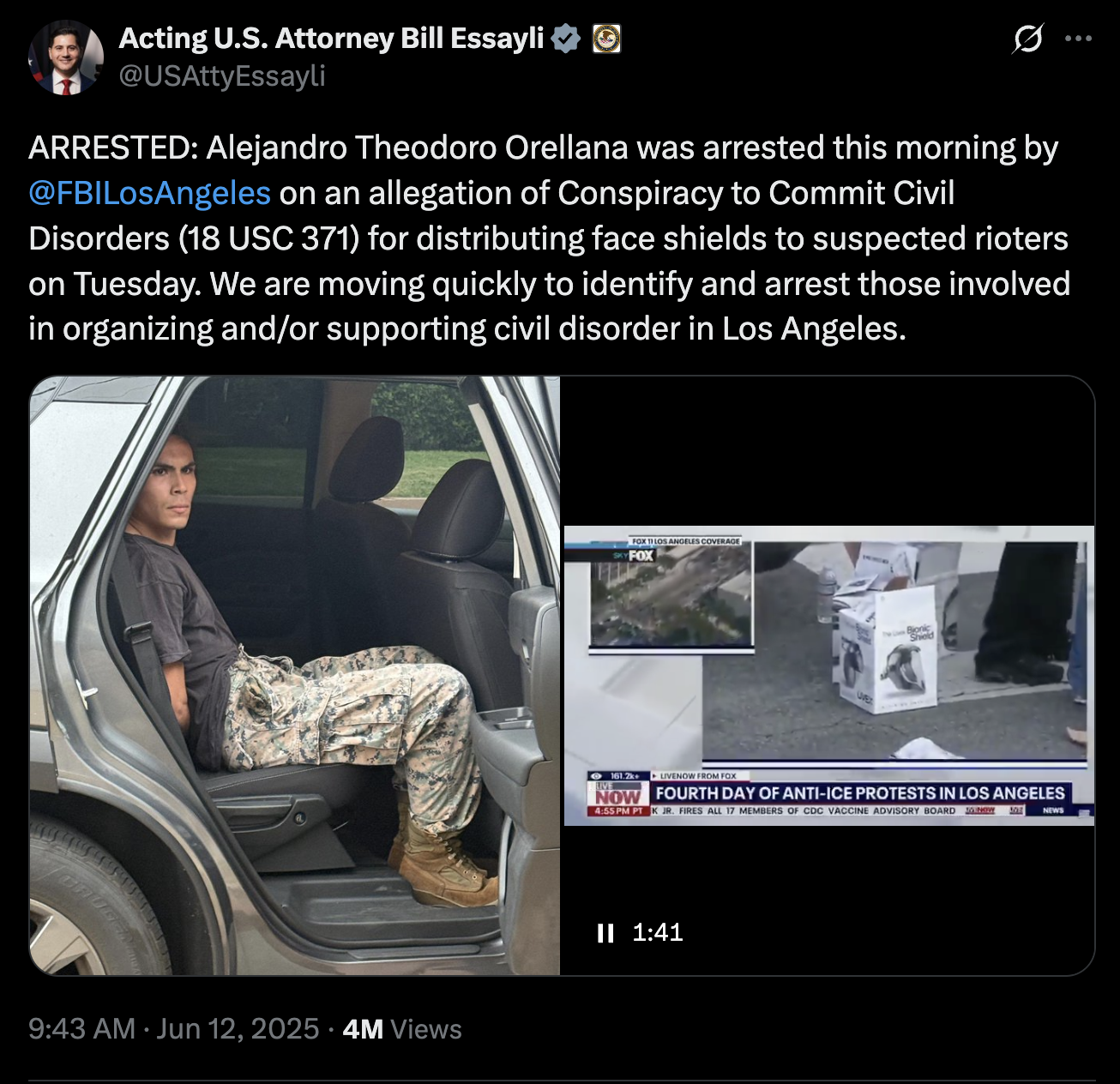Pause the video with the pause button
Screen dimensions: 1120x1084
pos(605,933)
